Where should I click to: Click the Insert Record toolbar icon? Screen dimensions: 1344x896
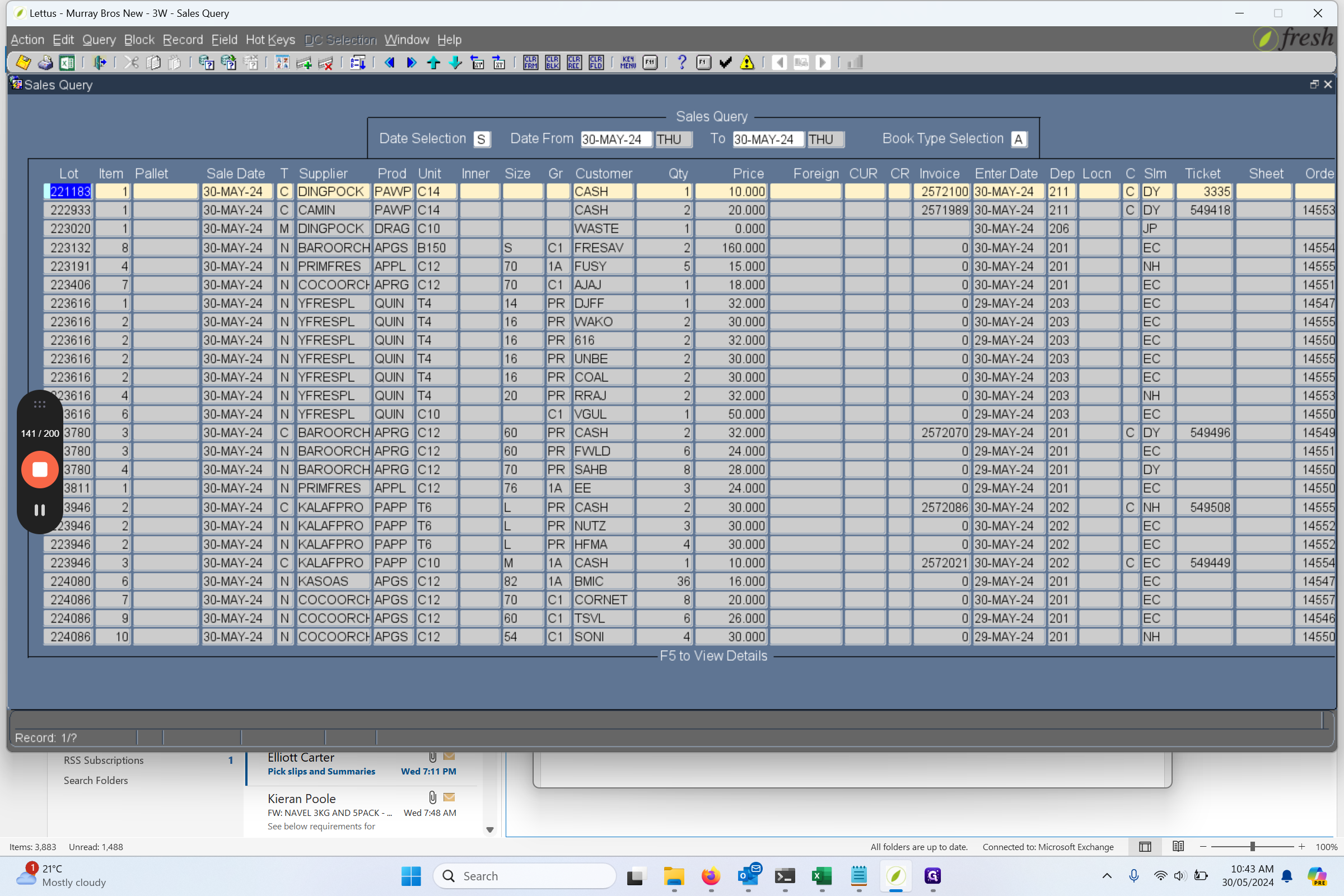pyautogui.click(x=304, y=62)
